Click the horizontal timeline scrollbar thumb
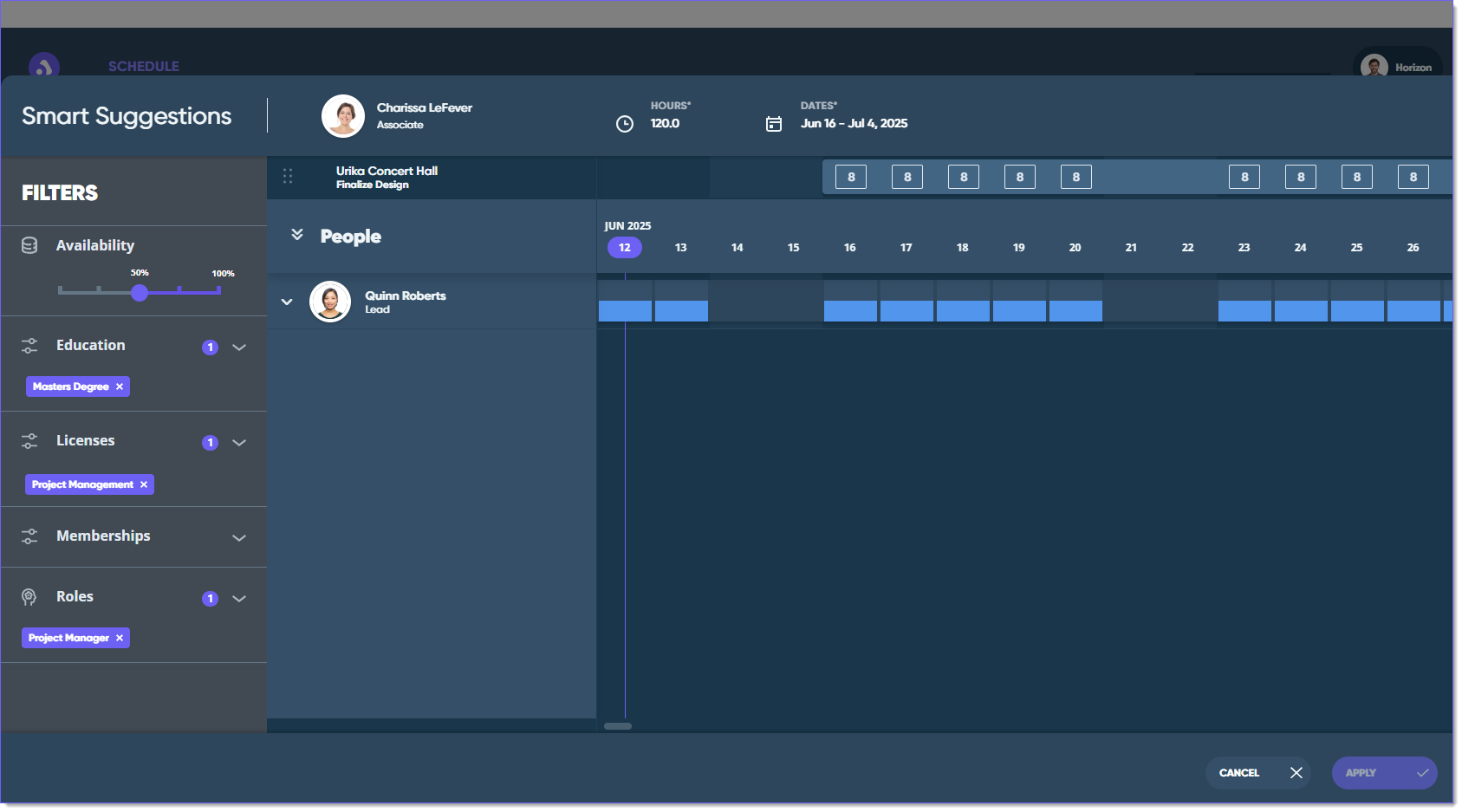Viewport: 1462px width, 812px height. [x=618, y=726]
